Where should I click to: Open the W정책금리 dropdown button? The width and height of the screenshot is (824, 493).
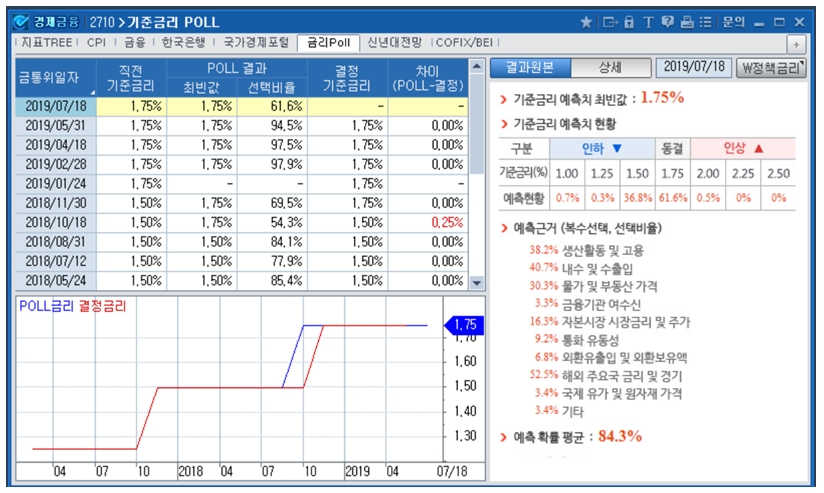pyautogui.click(x=771, y=67)
